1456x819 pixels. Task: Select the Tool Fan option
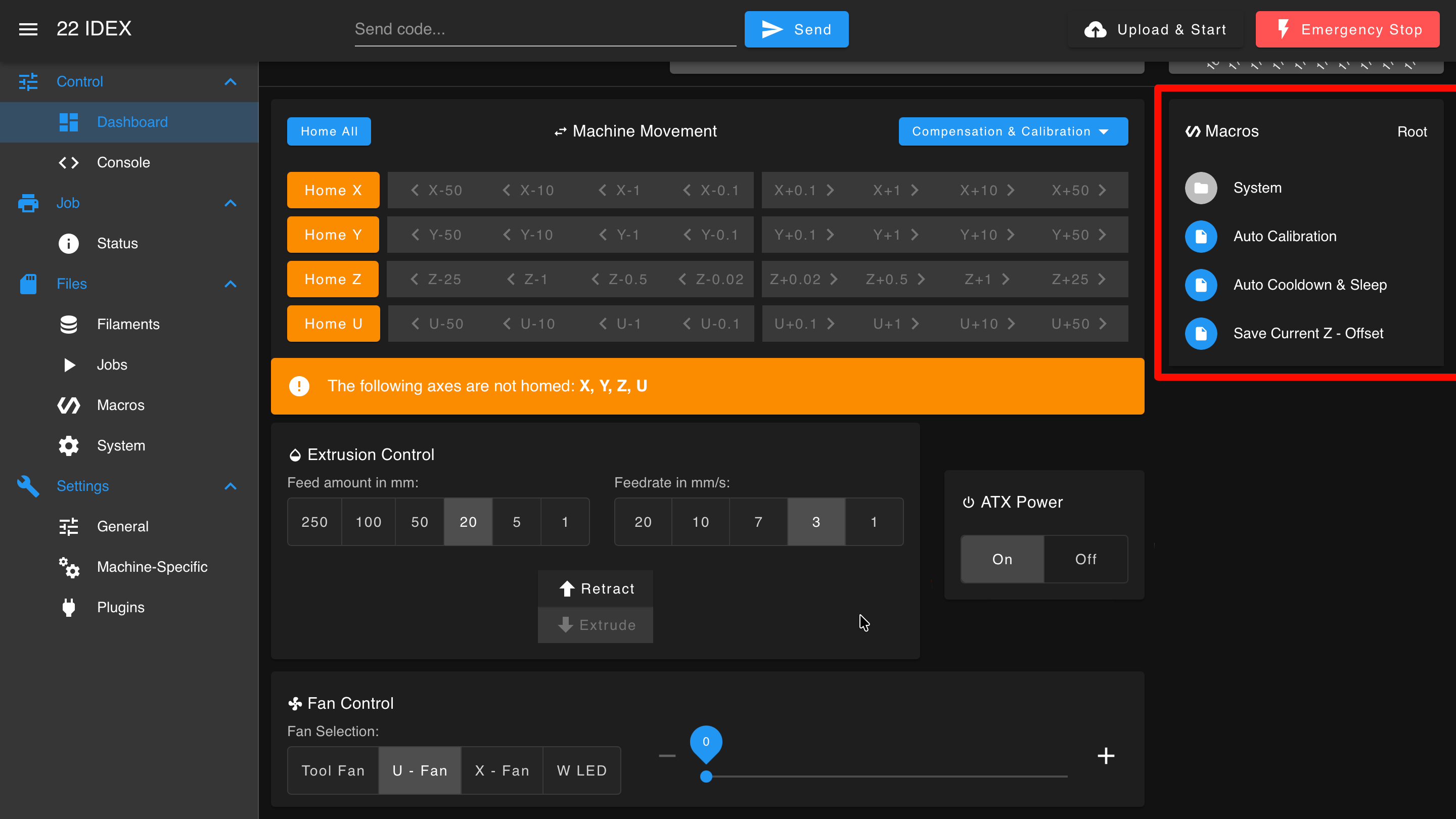tap(333, 770)
